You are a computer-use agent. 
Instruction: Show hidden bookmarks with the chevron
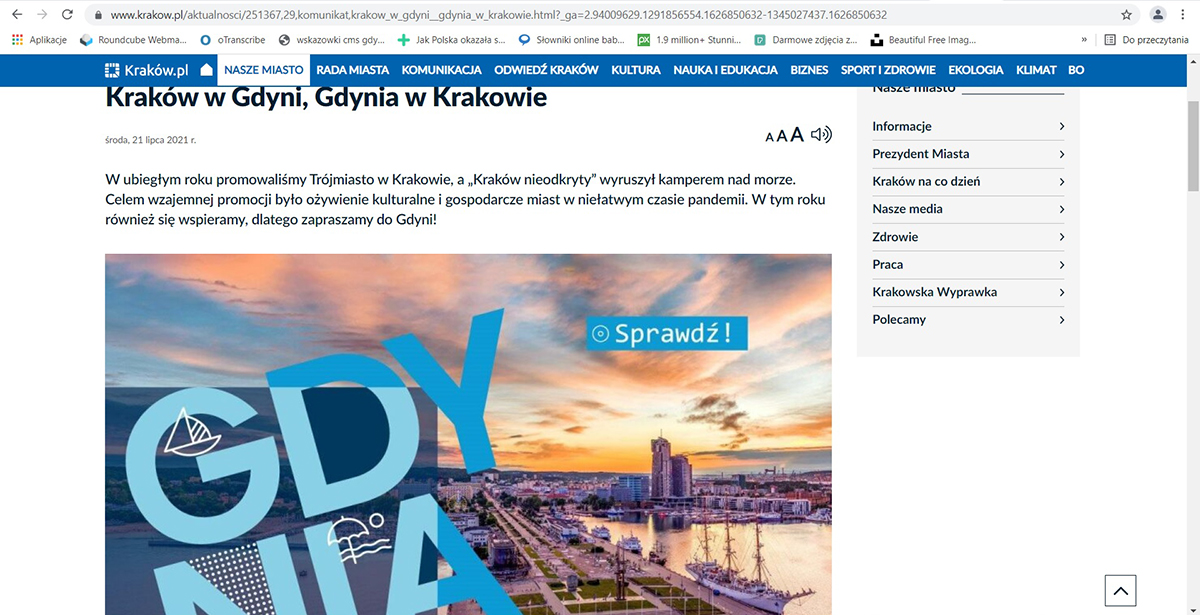coord(1084,40)
